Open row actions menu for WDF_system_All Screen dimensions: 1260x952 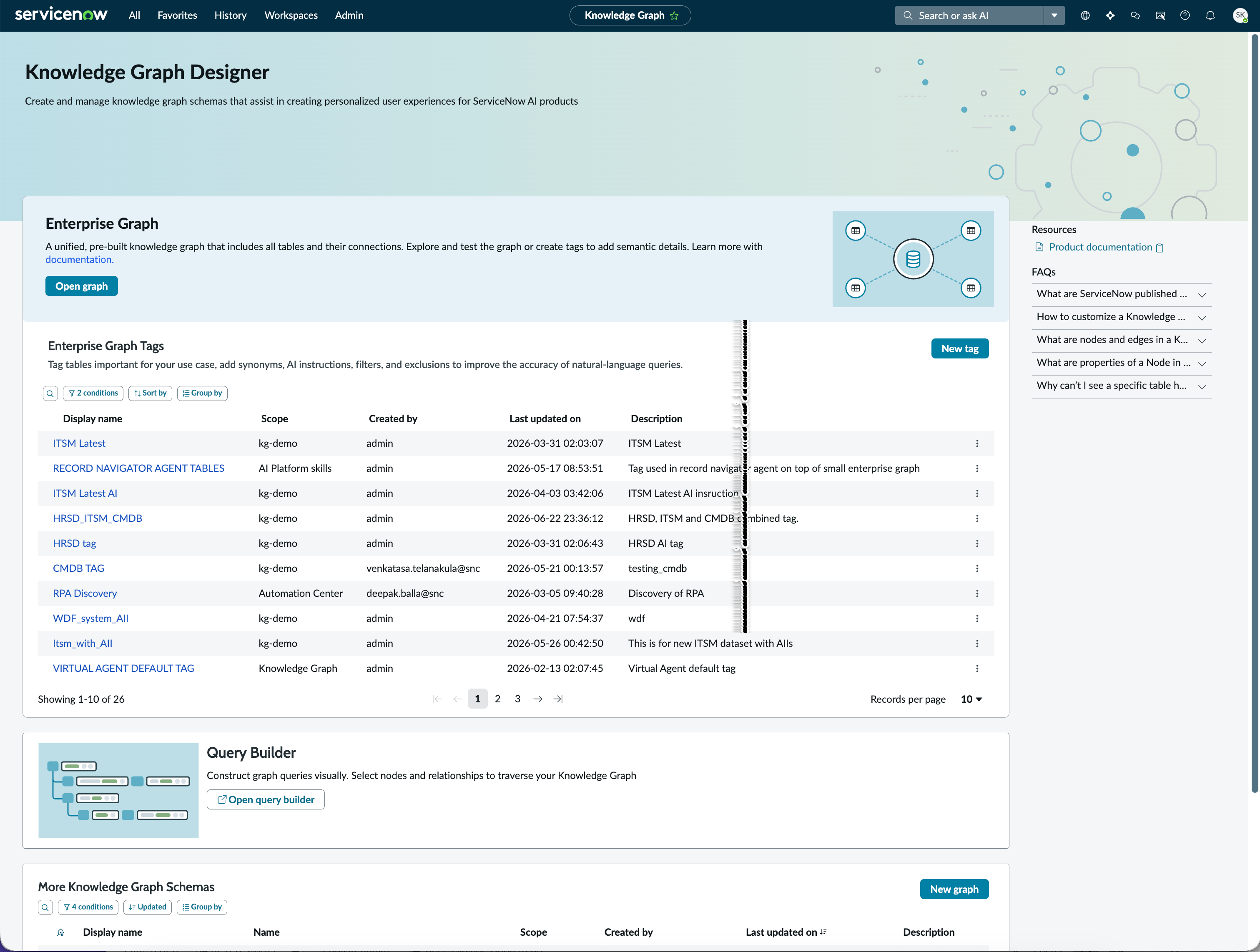[x=977, y=619]
